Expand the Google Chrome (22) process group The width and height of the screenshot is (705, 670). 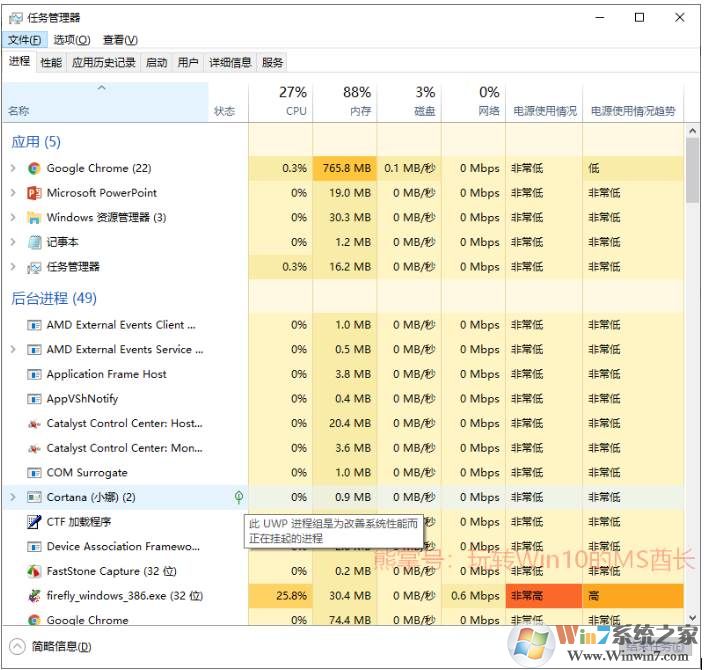pos(13,169)
